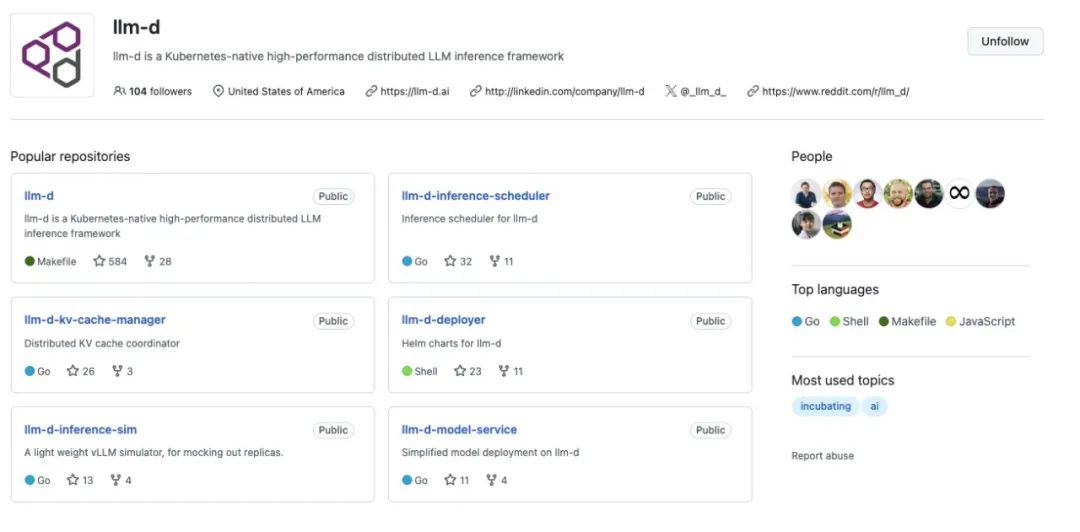The width and height of the screenshot is (1080, 532).
Task: Visit the https://llm-d.ai website link
Action: point(415,91)
